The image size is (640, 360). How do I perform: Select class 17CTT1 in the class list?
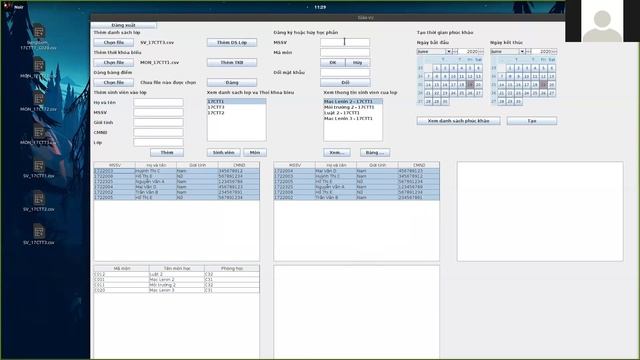(236, 101)
